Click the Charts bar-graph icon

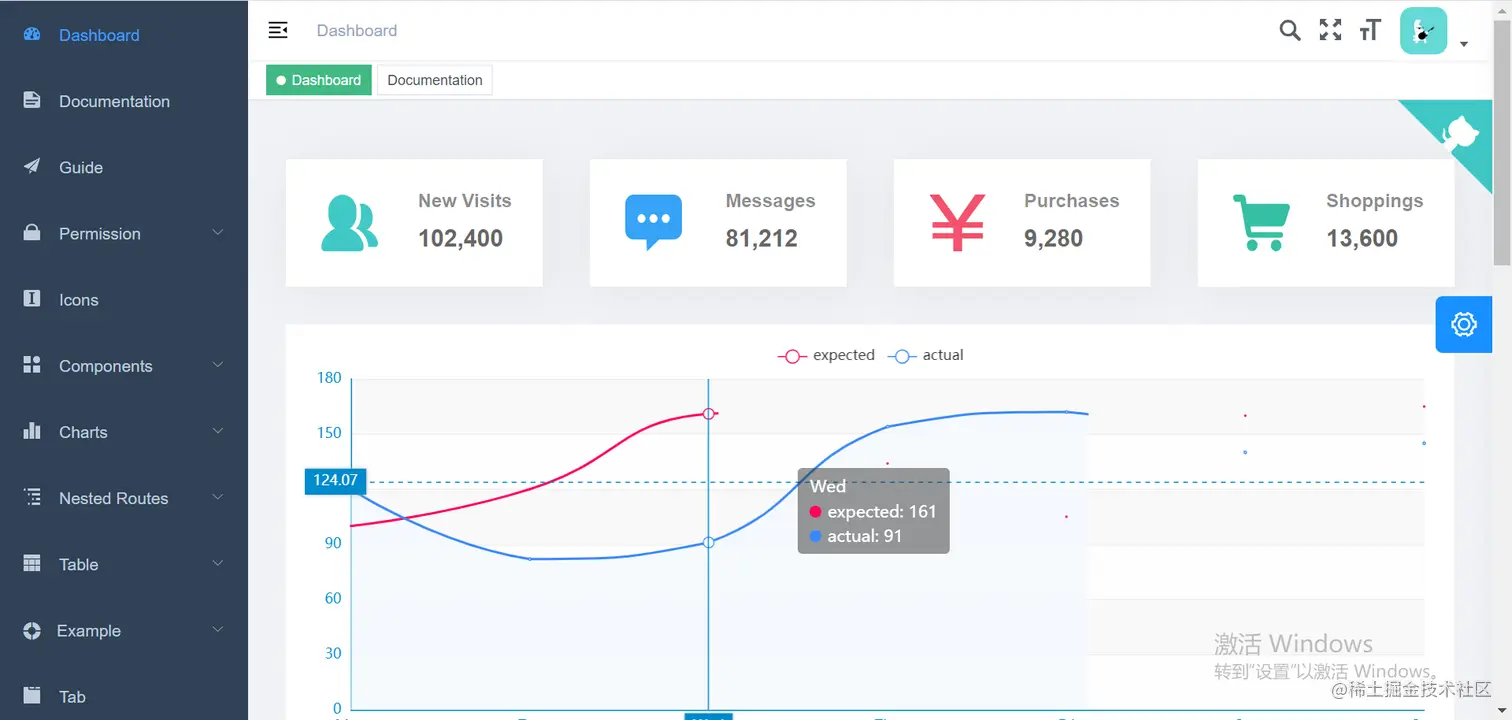[x=31, y=431]
